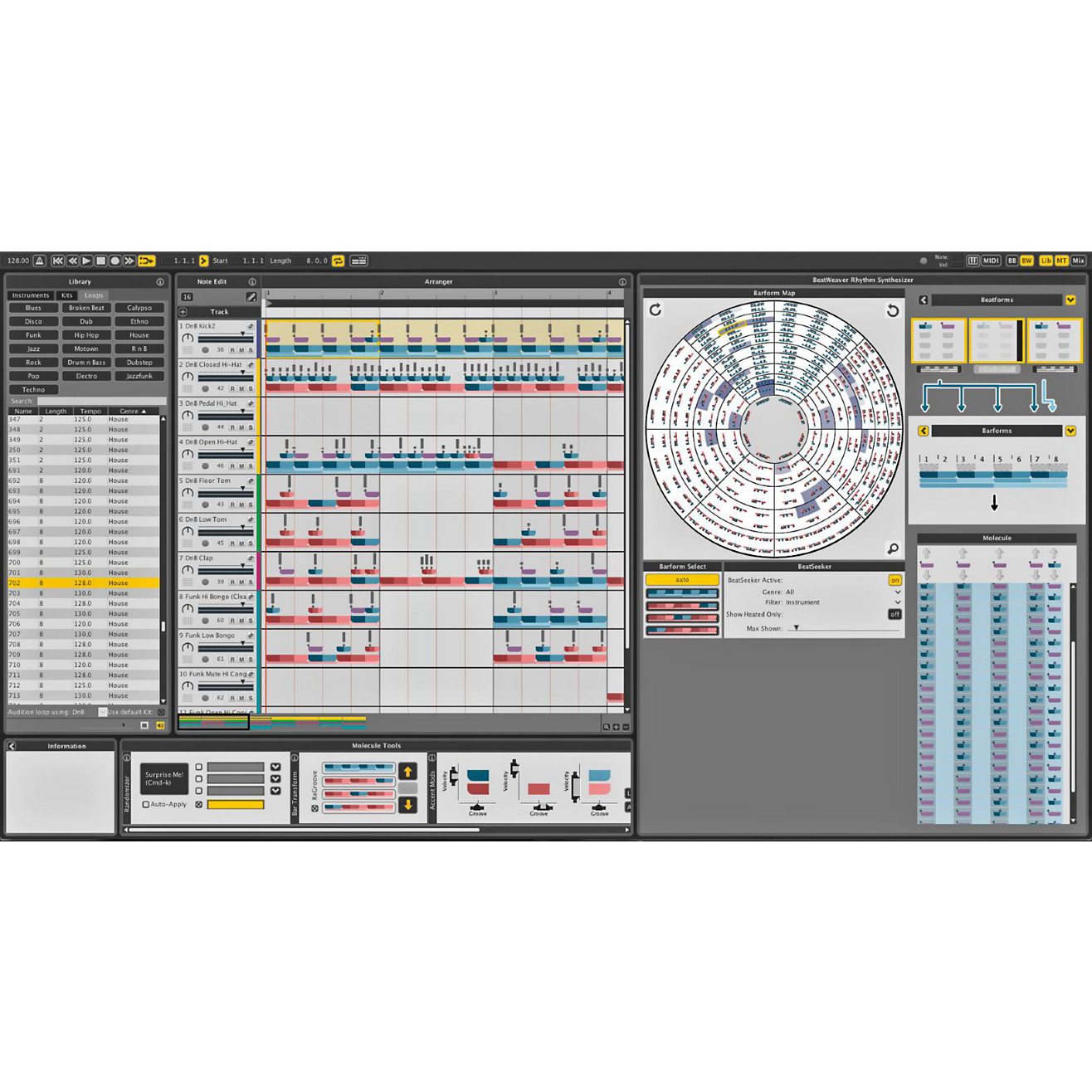Turn off BeatSeeker Active
Viewport: 1092px width, 1092px height.
click(895, 580)
